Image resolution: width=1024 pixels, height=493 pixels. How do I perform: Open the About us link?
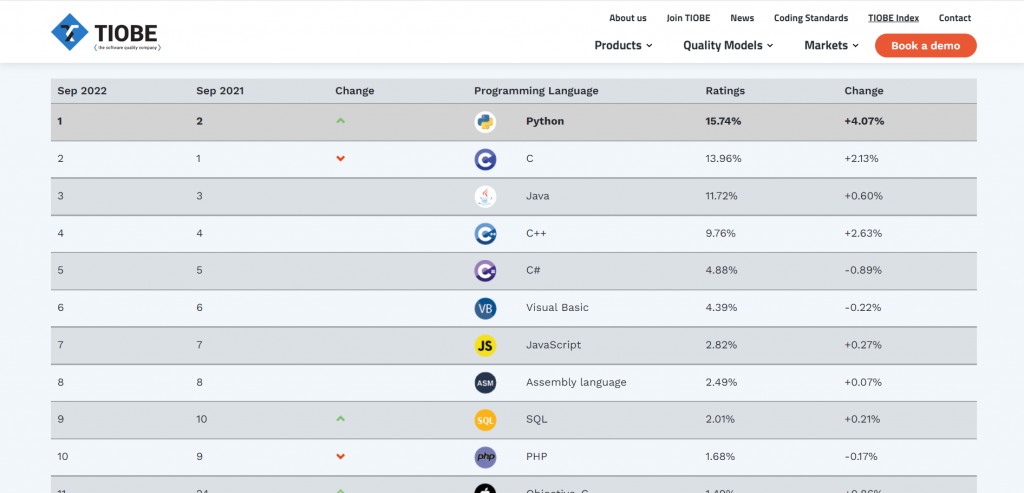click(x=628, y=18)
